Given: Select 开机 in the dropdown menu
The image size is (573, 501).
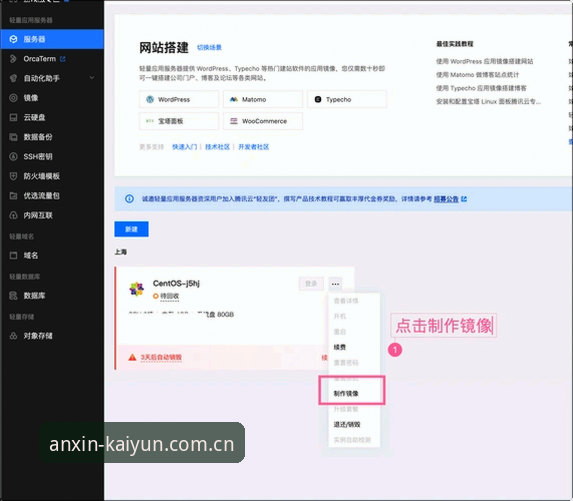Looking at the screenshot, I should [340, 316].
